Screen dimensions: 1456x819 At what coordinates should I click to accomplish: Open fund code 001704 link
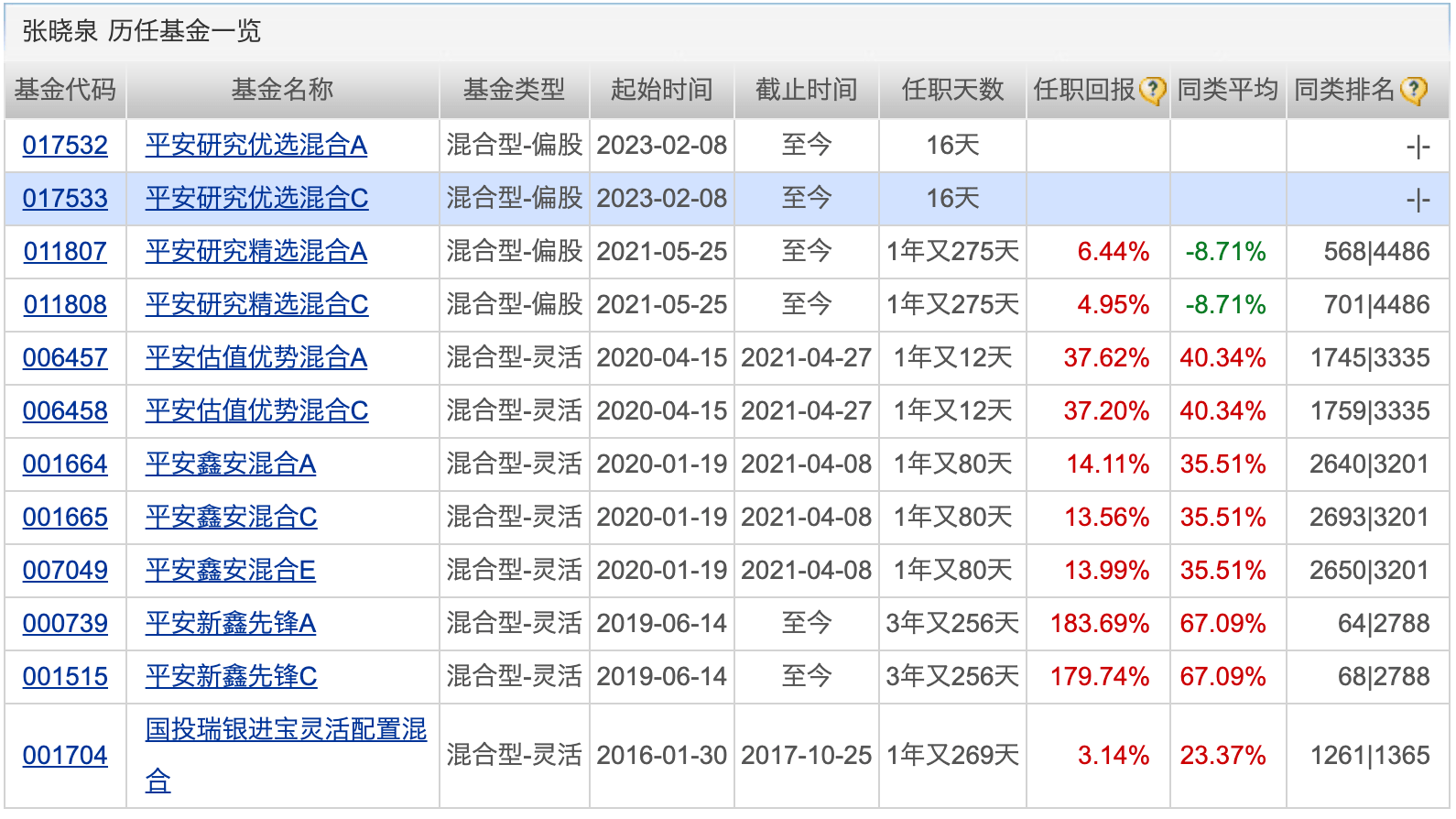coord(65,755)
